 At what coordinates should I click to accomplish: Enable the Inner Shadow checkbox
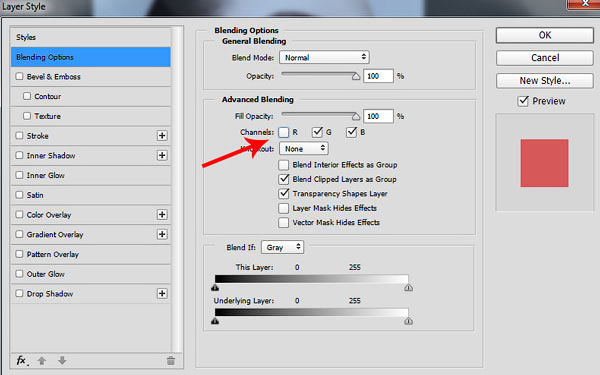point(19,155)
